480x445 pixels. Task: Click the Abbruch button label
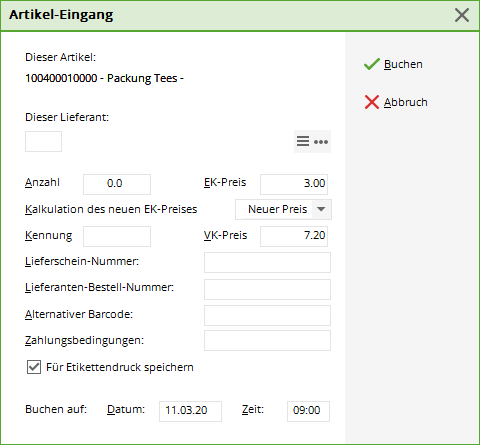pyautogui.click(x=405, y=102)
